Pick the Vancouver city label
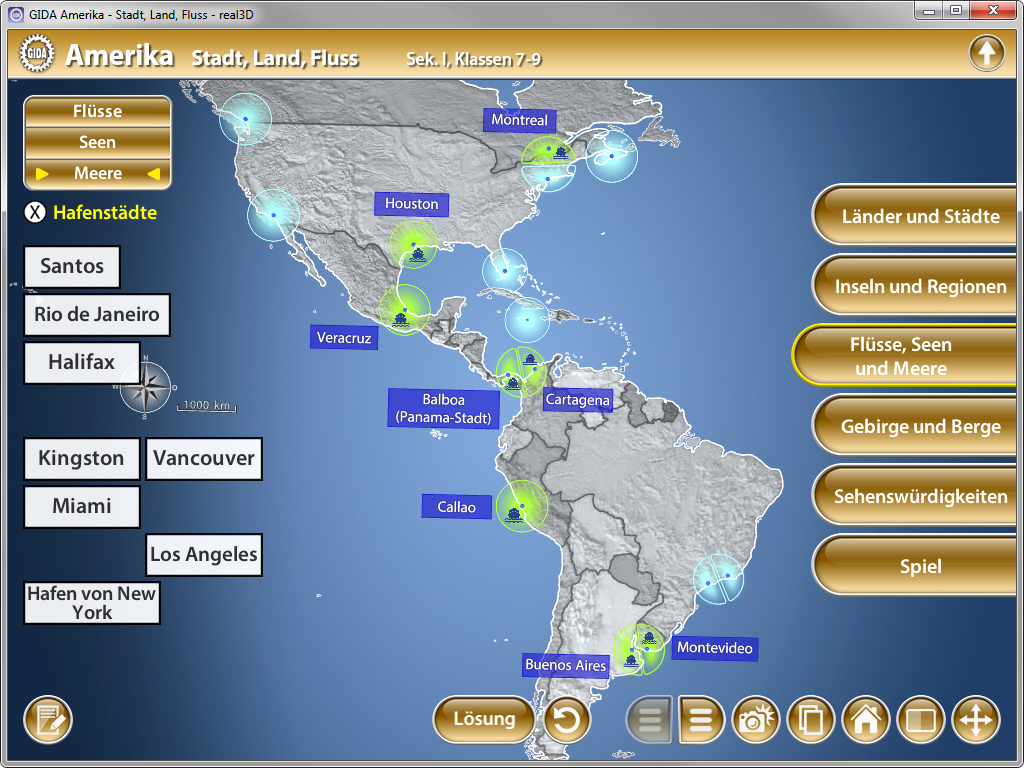1024x768 pixels. pyautogui.click(x=204, y=459)
